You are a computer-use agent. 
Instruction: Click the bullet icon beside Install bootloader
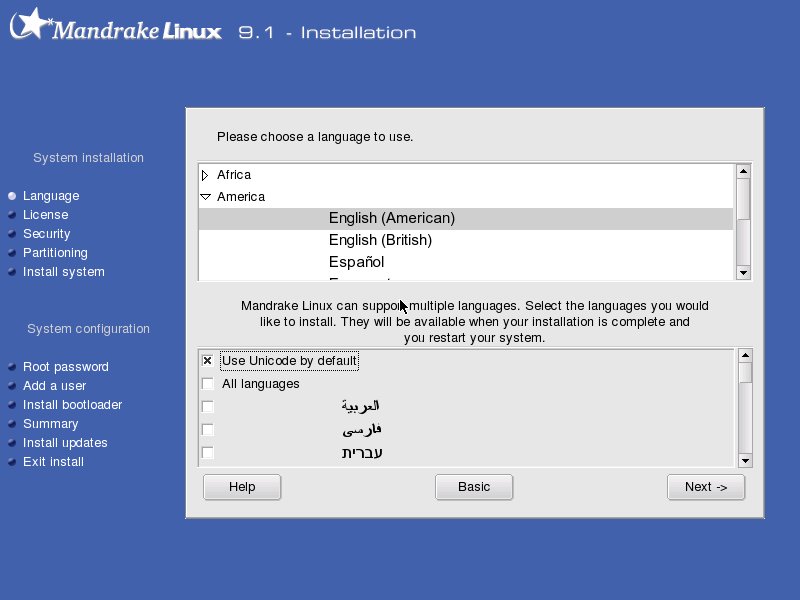coord(12,405)
